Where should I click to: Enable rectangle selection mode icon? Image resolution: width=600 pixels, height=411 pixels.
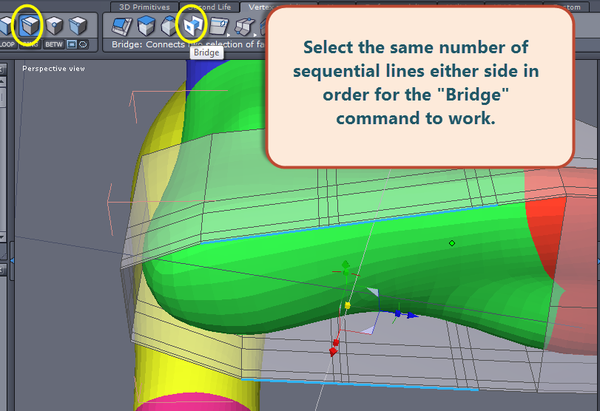[72, 44]
